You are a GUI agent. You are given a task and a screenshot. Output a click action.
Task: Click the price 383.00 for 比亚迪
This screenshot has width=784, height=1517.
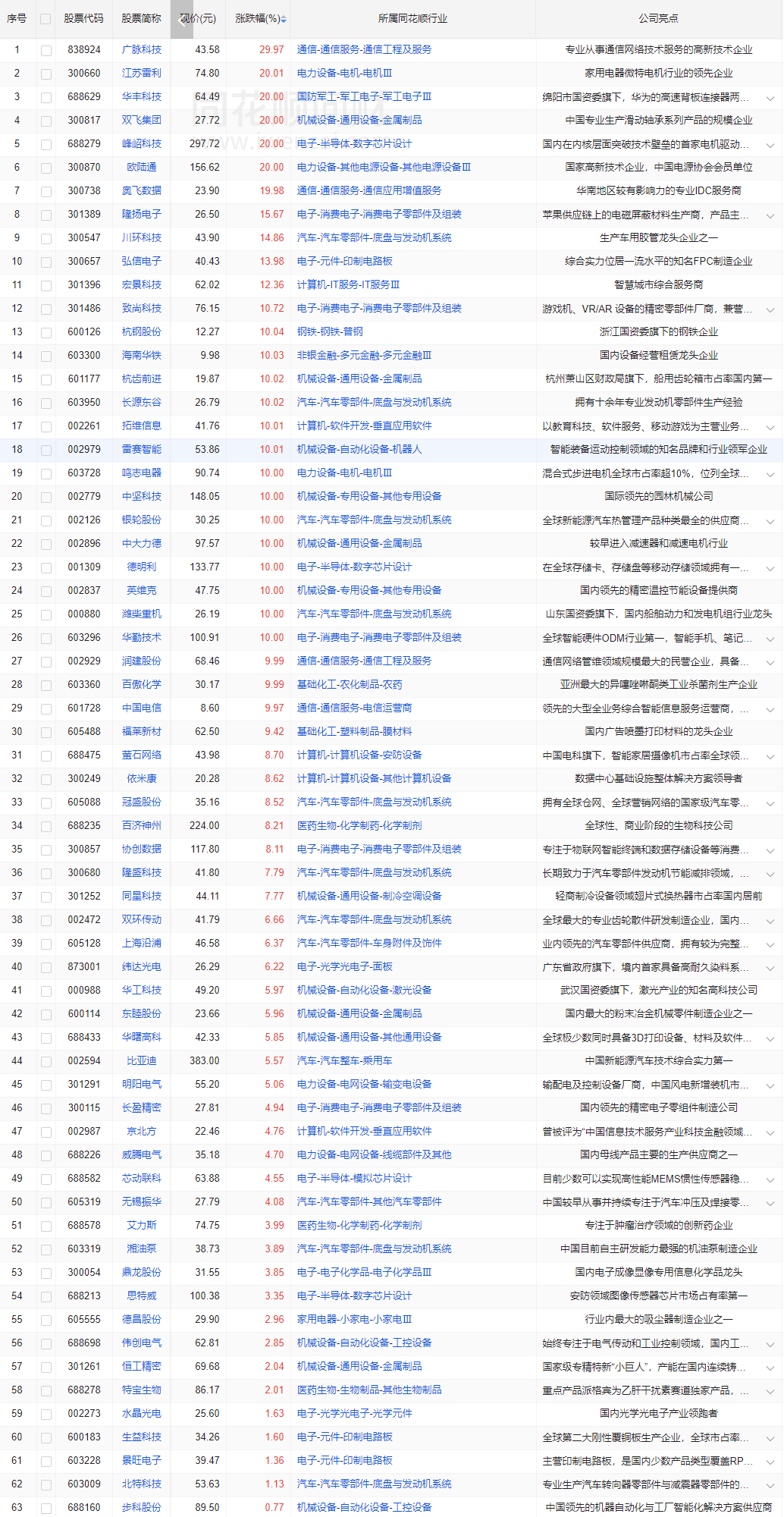tap(205, 1060)
